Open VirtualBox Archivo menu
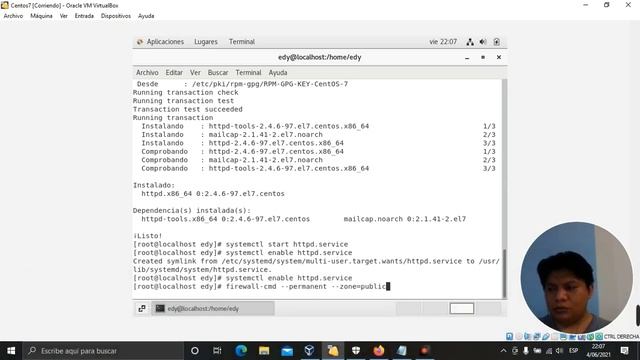Image resolution: width=640 pixels, height=360 pixels. click(x=13, y=16)
